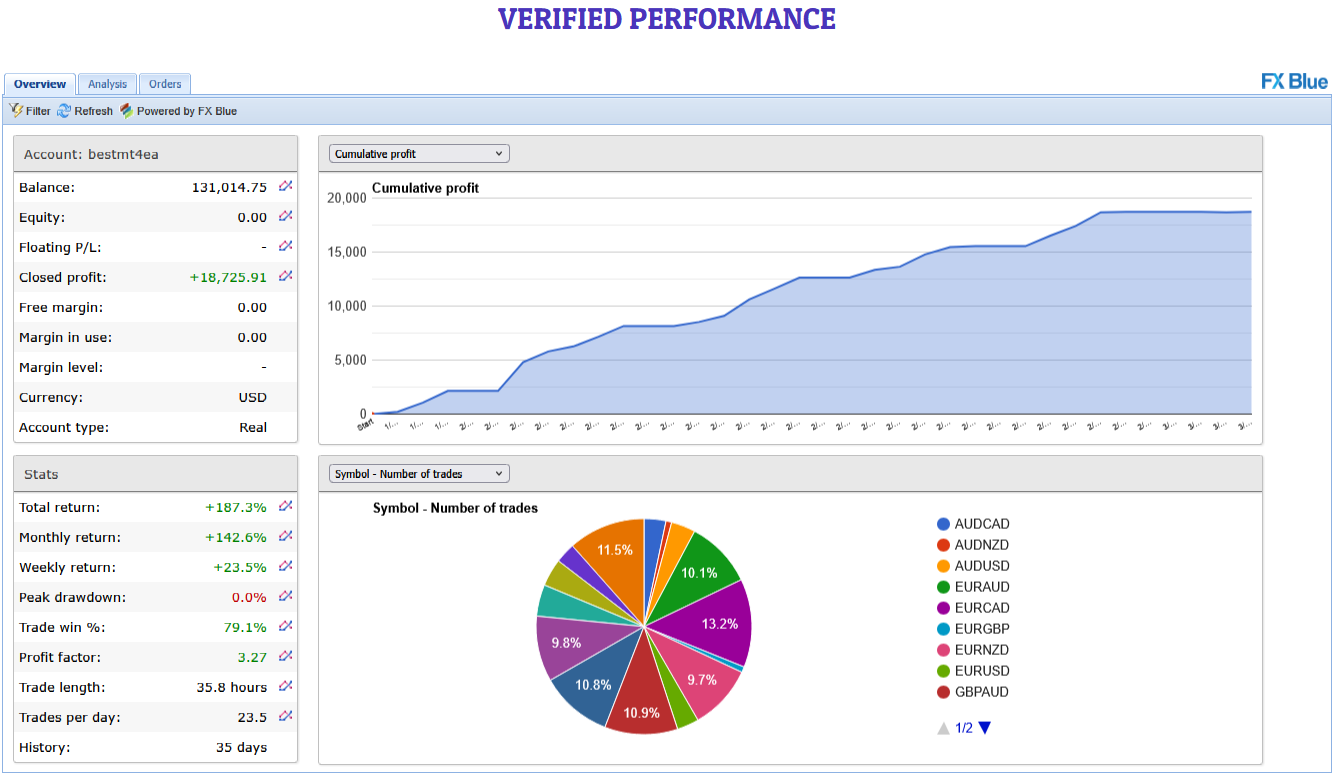Open chart icon beside Equity value
Image resolution: width=1339 pixels, height=778 pixels.
285,216
